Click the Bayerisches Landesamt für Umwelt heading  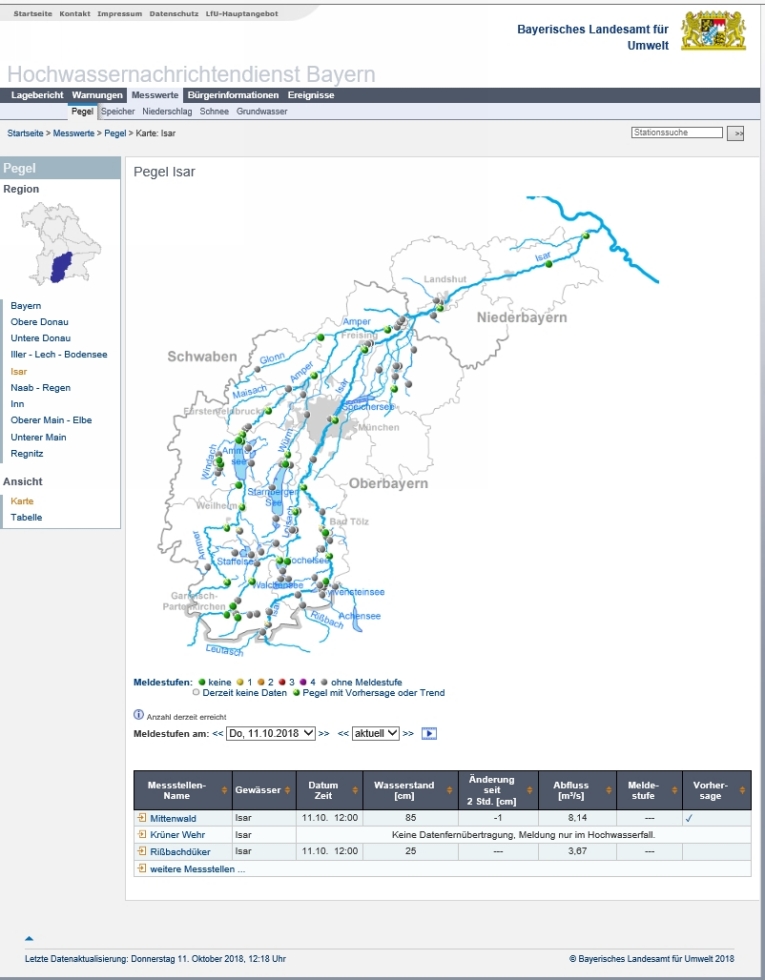click(x=592, y=37)
